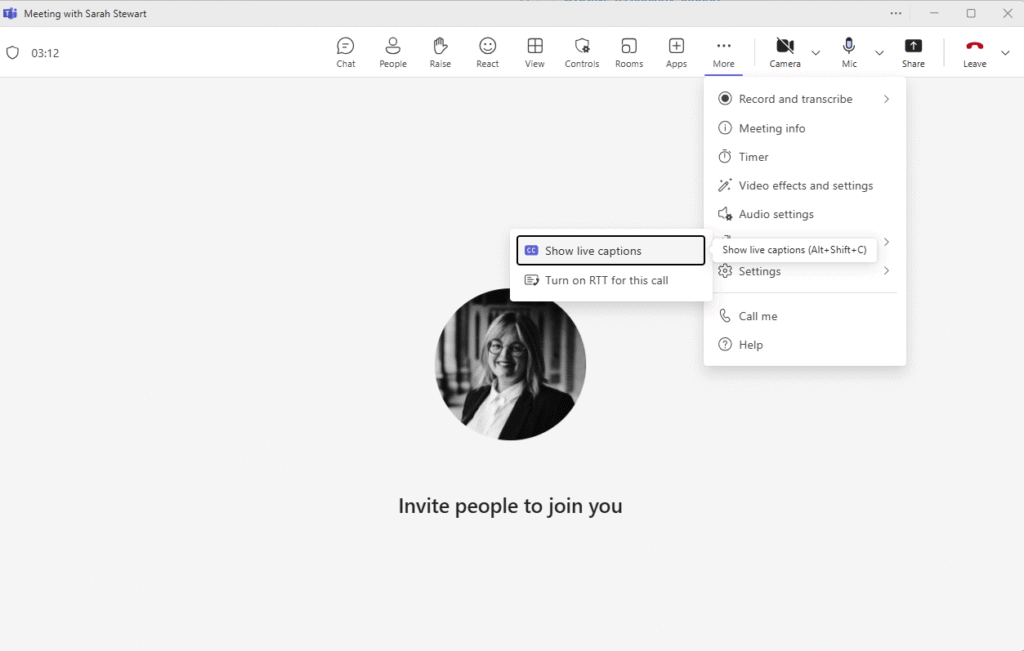Choose Call me from the menu
Image resolution: width=1024 pixels, height=651 pixels.
757,316
